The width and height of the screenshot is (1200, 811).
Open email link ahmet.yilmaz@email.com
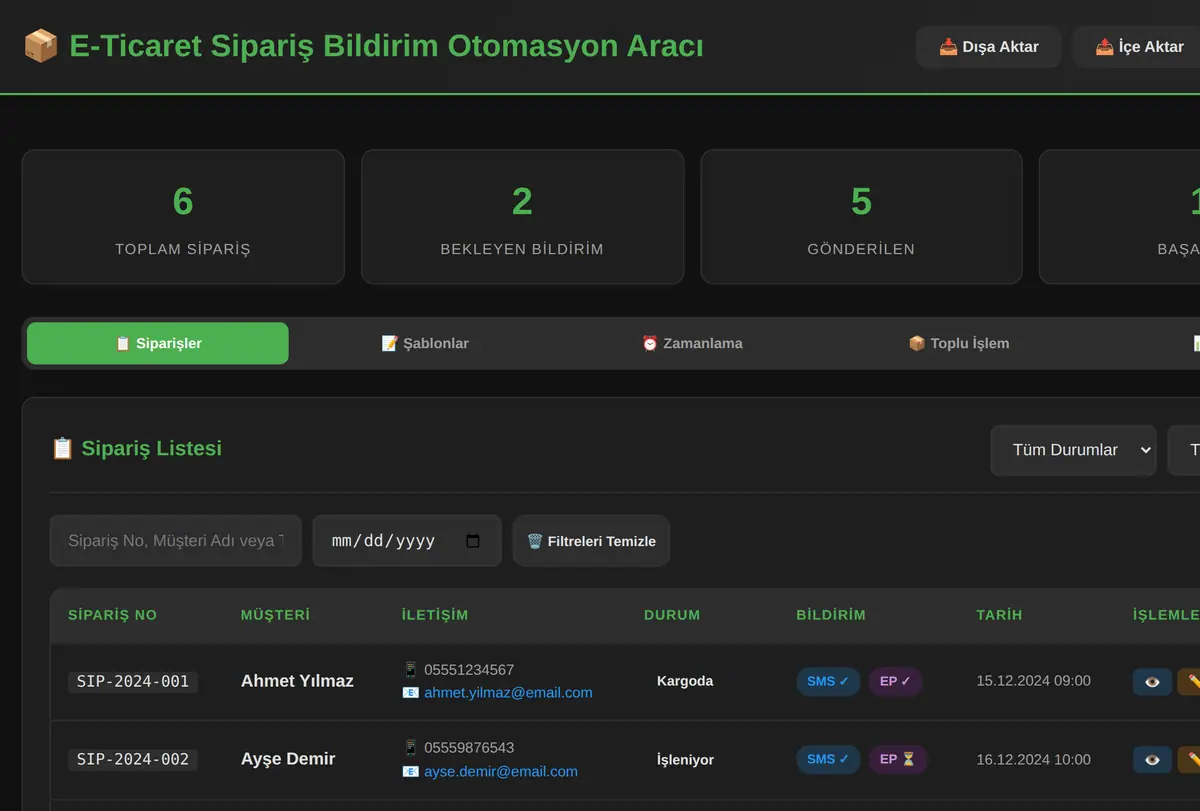point(508,692)
